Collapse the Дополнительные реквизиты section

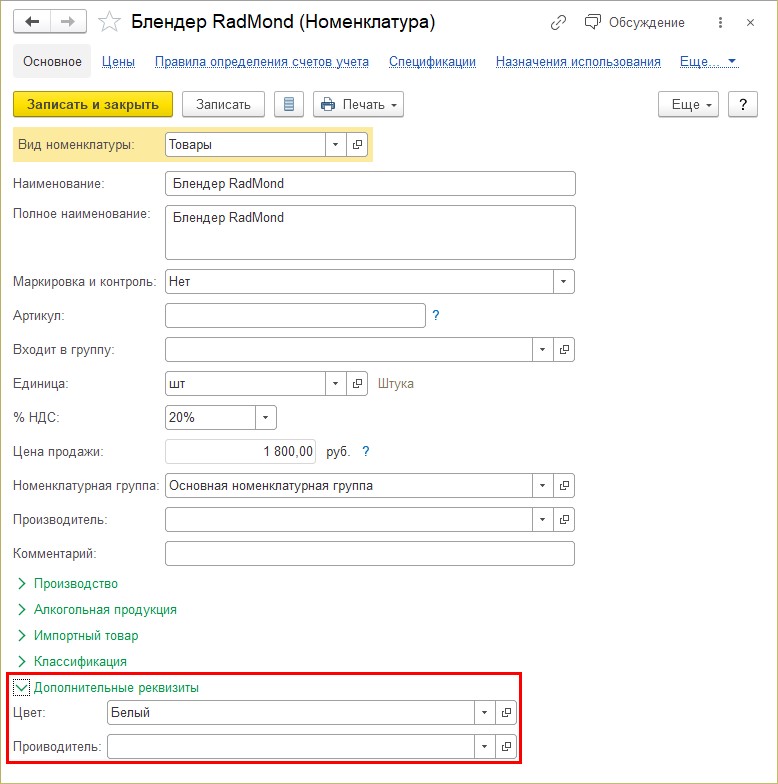(x=22, y=688)
